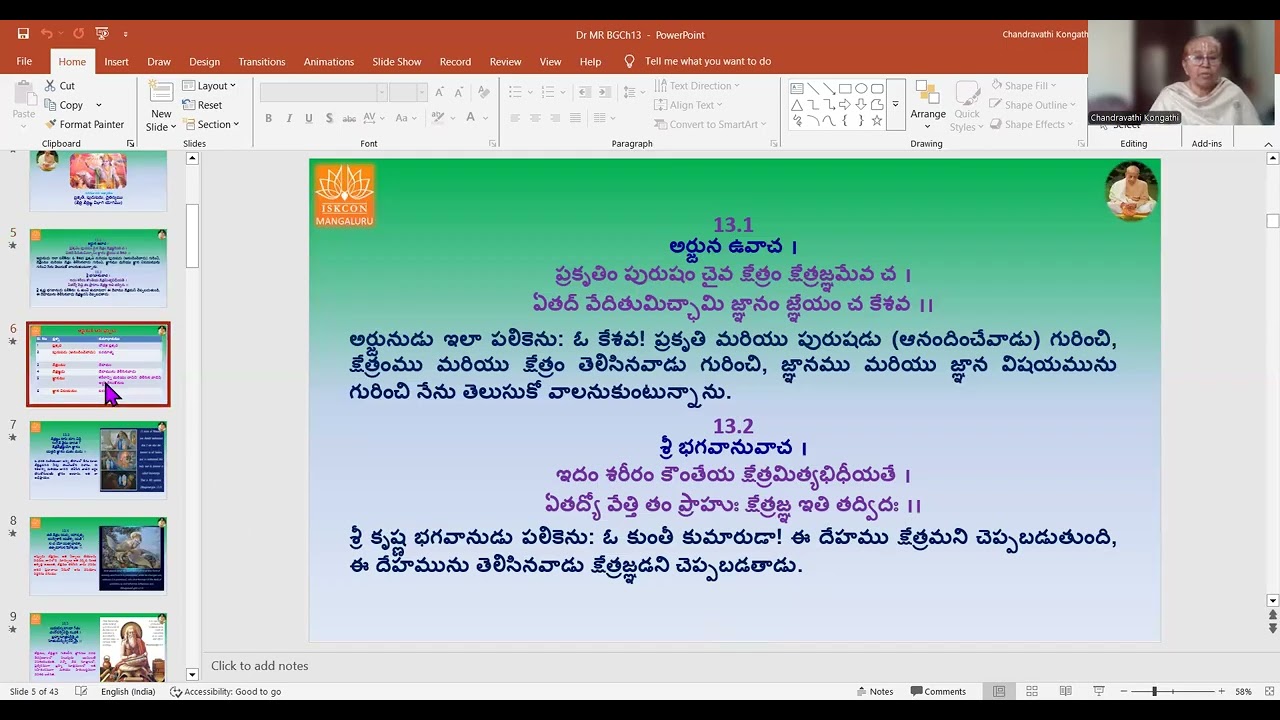Switch to Reading view icon
Screen dimensions: 1280x720
(1065, 691)
